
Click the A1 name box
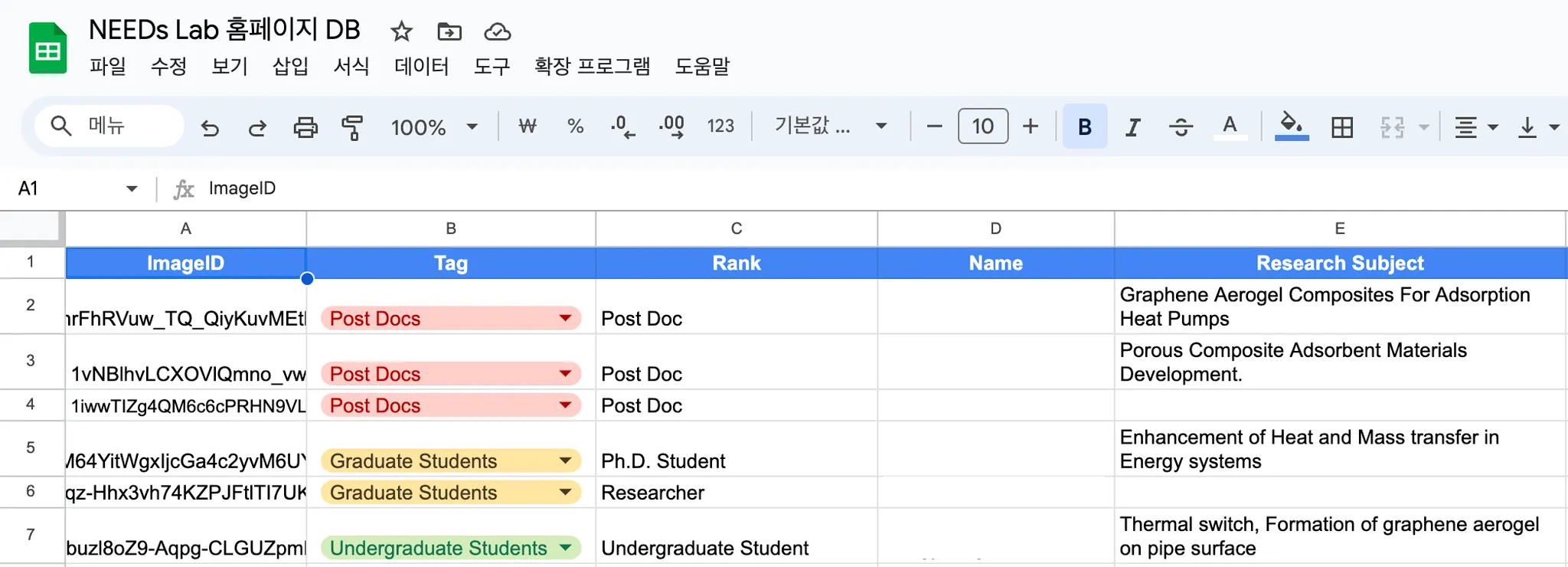click(69, 188)
